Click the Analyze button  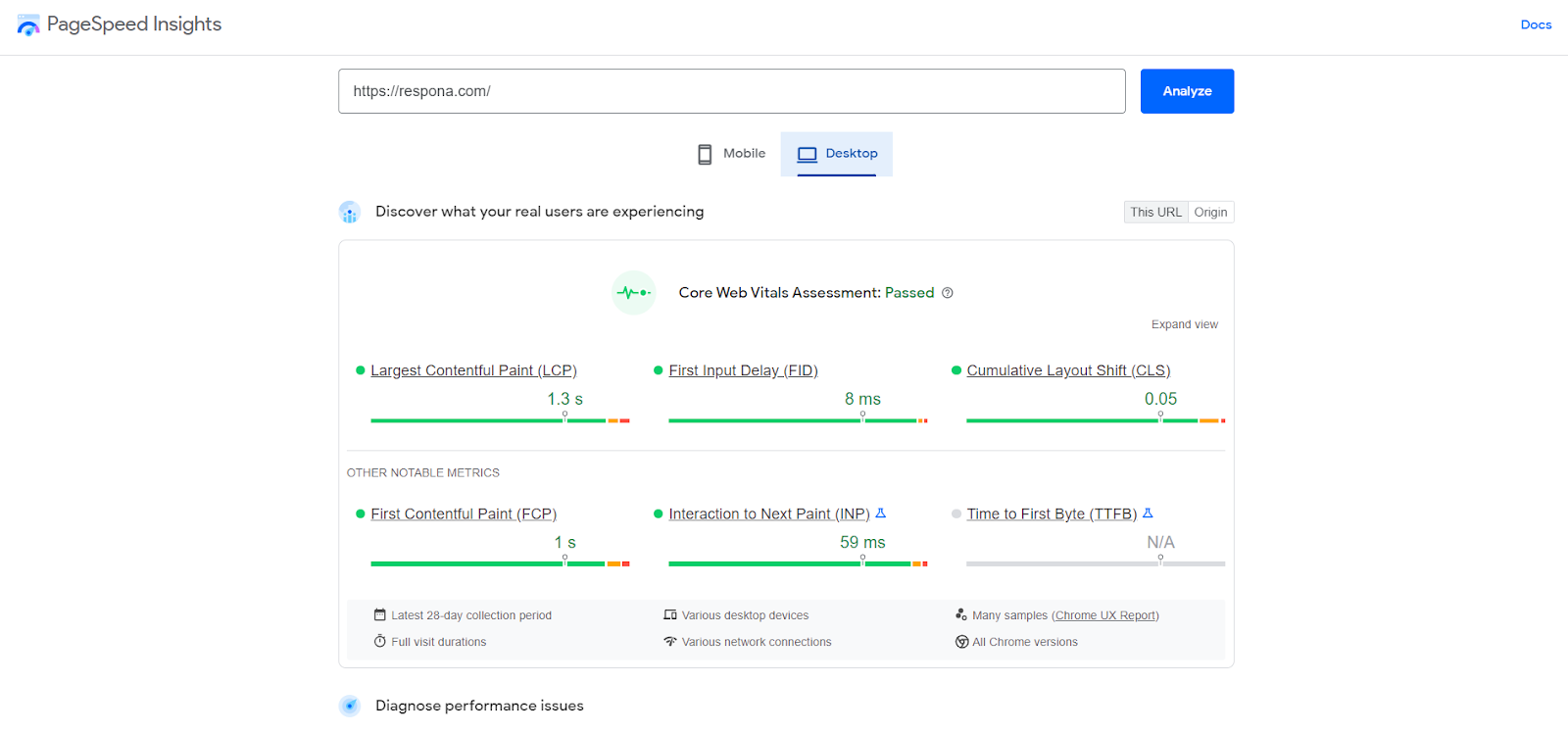click(1187, 91)
